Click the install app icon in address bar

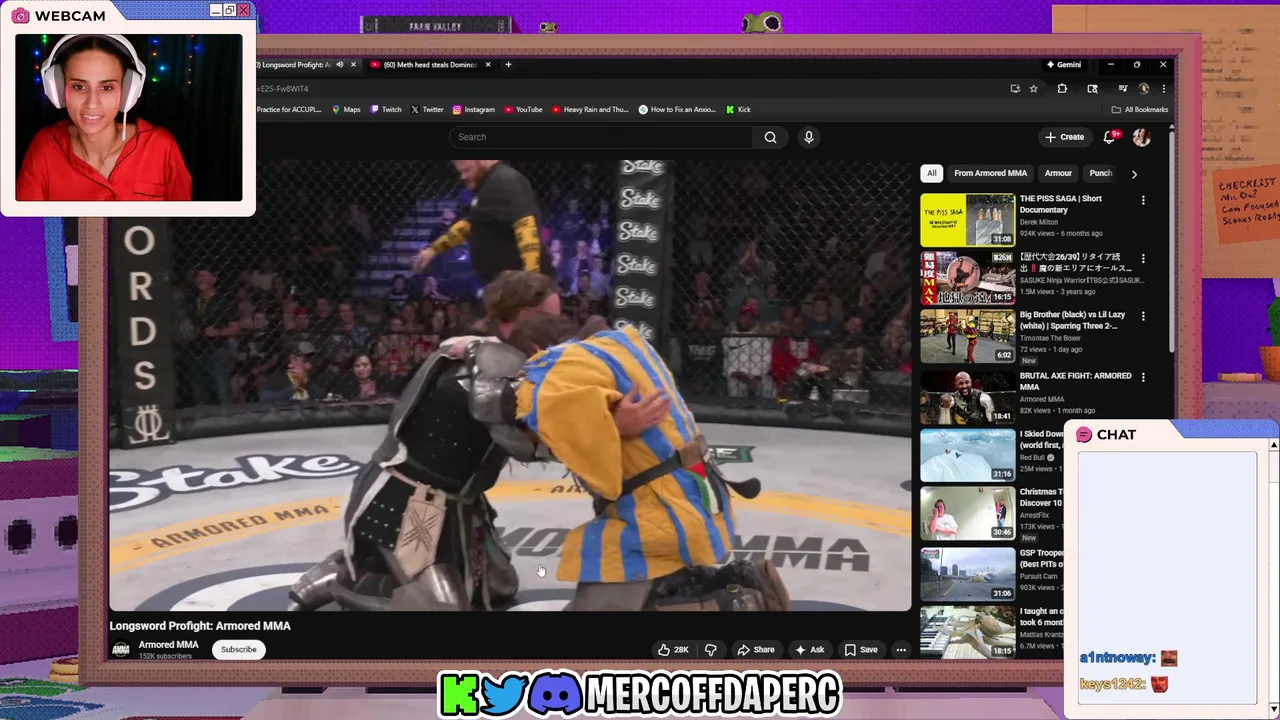point(1015,89)
